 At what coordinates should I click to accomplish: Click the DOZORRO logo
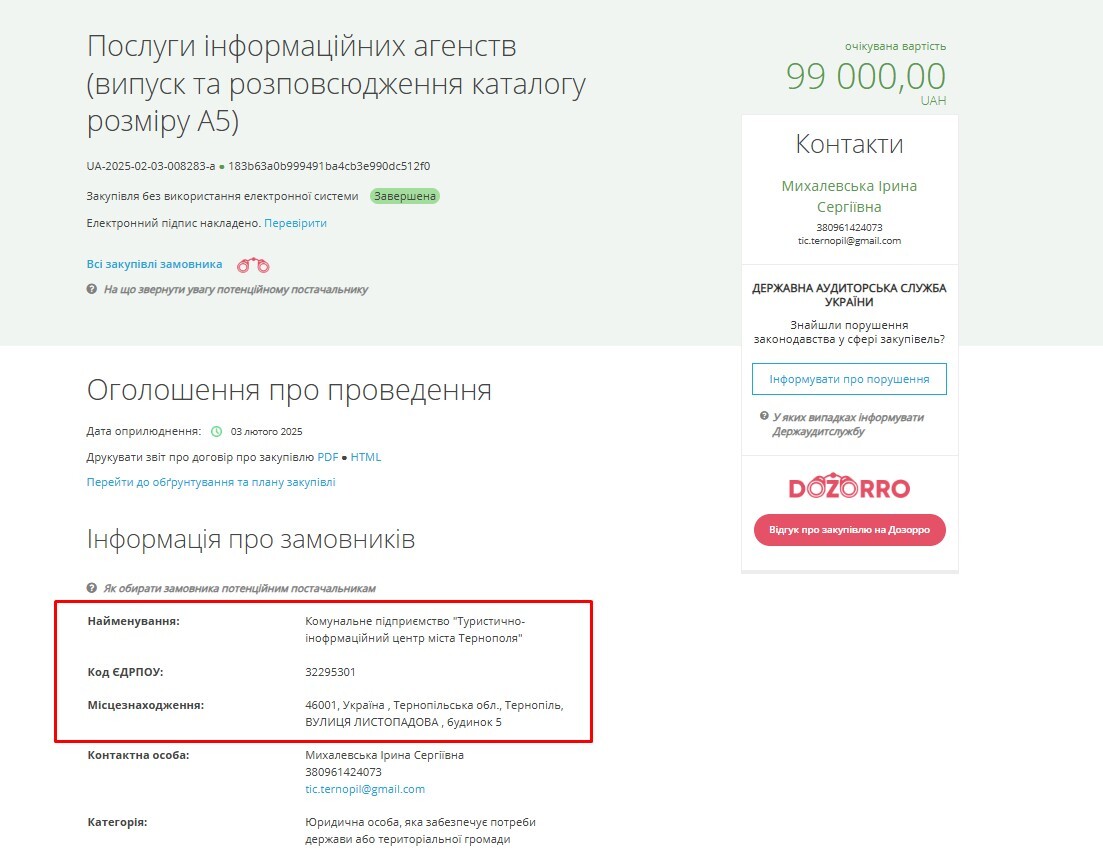click(849, 487)
